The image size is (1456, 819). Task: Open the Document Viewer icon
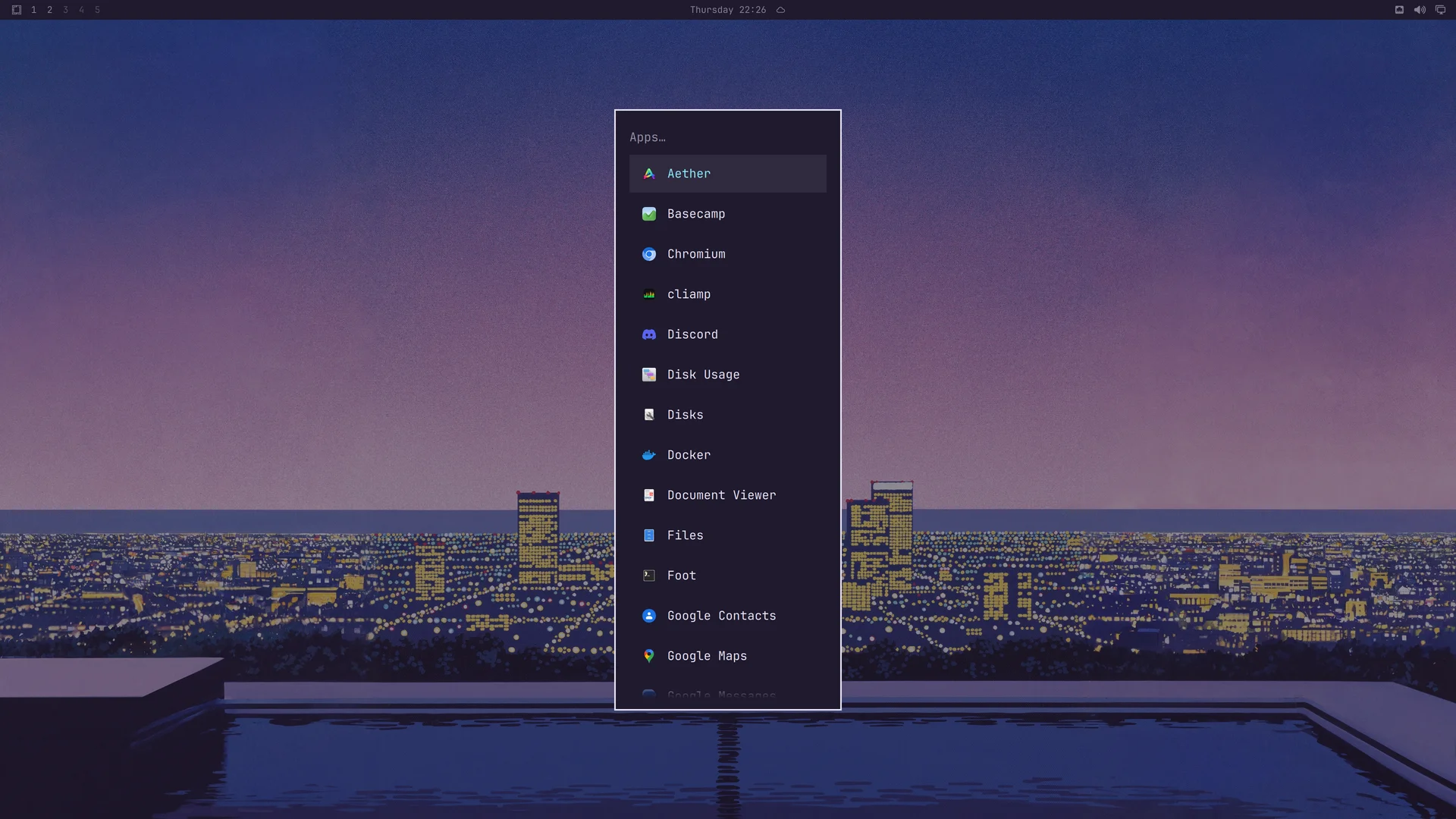click(x=649, y=495)
